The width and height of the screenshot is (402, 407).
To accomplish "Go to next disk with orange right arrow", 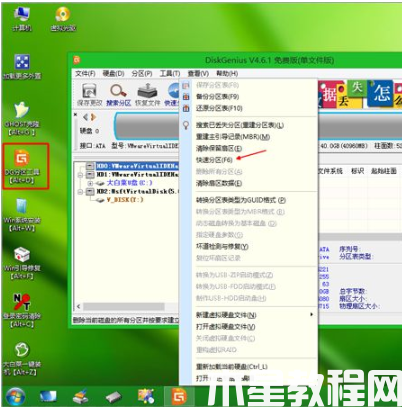I will (x=93, y=117).
